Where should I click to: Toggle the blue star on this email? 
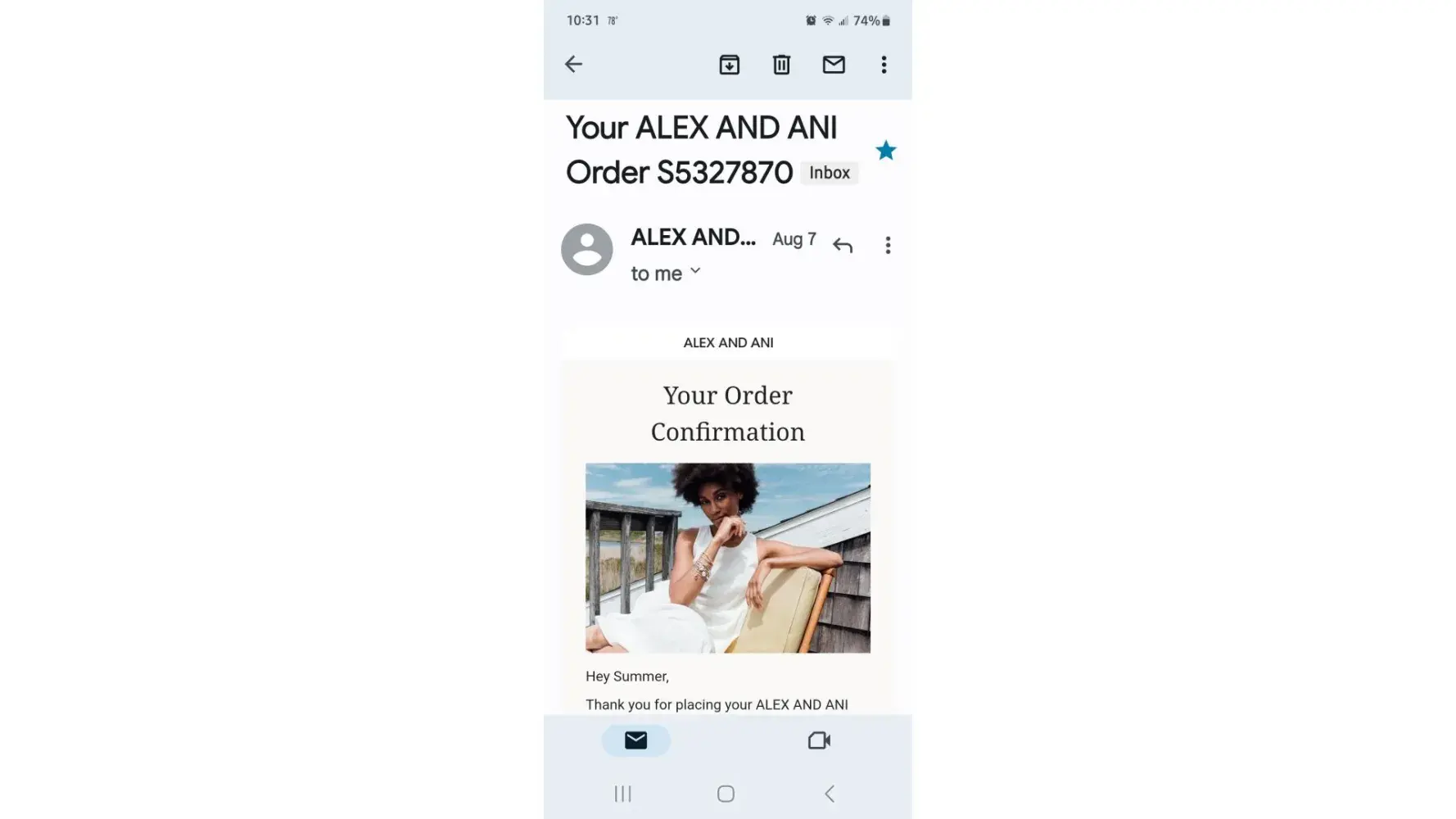click(885, 151)
